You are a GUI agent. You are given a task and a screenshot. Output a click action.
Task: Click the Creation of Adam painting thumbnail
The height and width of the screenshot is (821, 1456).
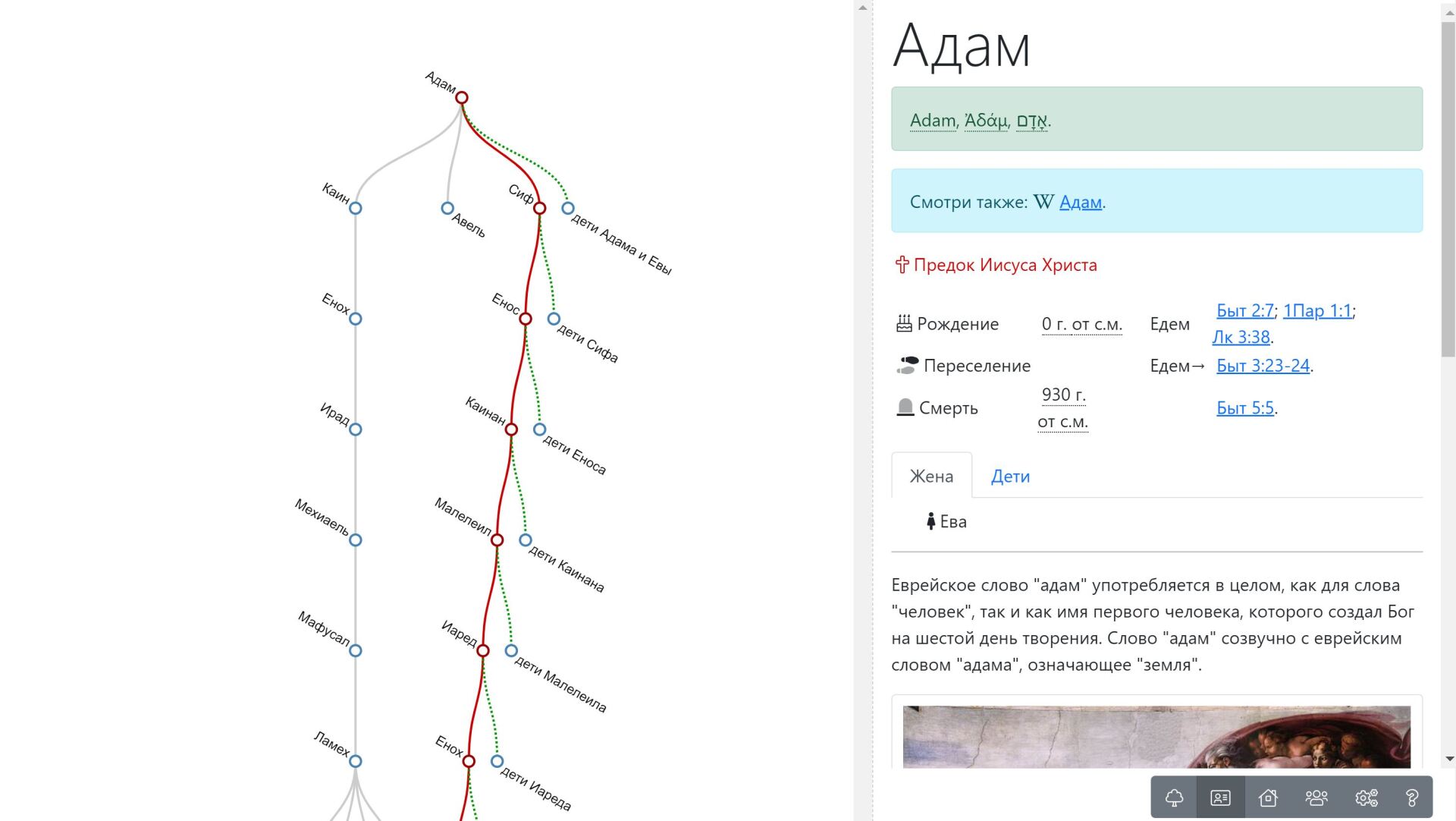[1156, 737]
